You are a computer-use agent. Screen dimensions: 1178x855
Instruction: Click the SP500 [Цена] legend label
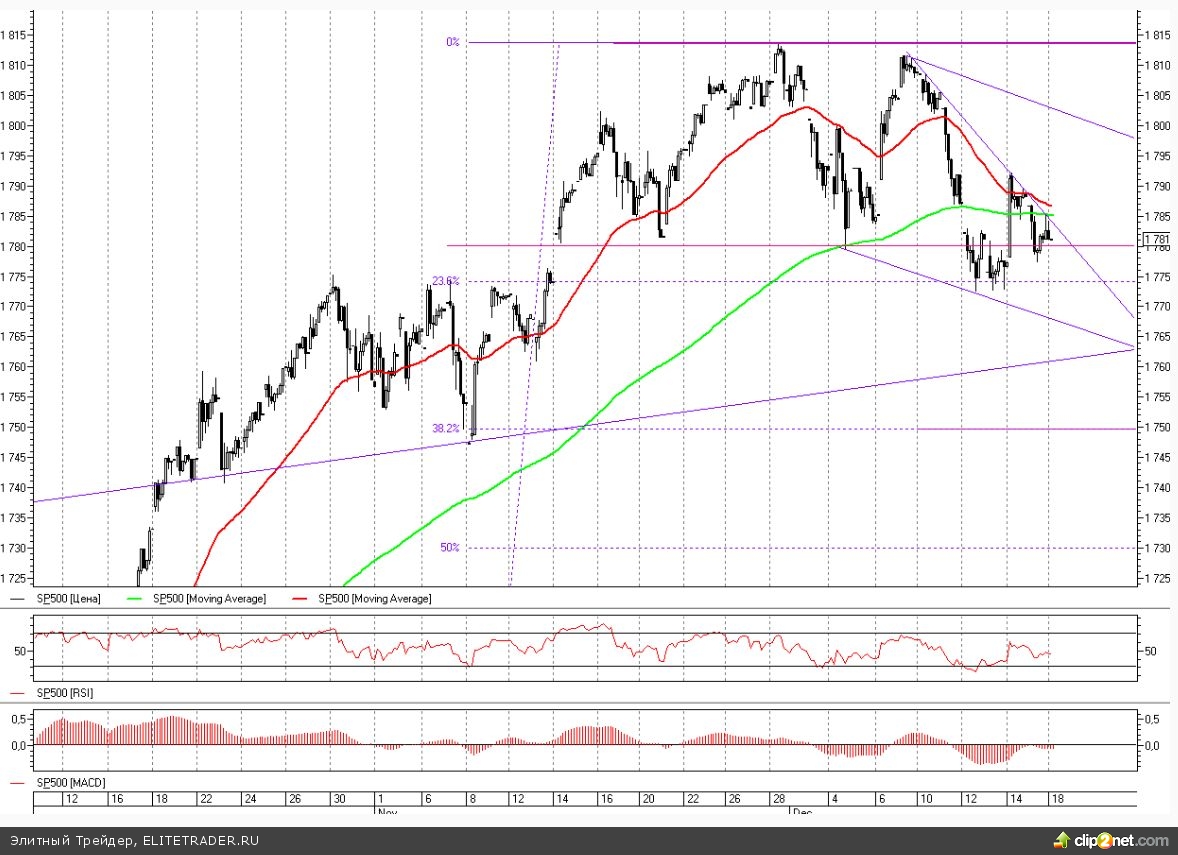click(x=68, y=599)
